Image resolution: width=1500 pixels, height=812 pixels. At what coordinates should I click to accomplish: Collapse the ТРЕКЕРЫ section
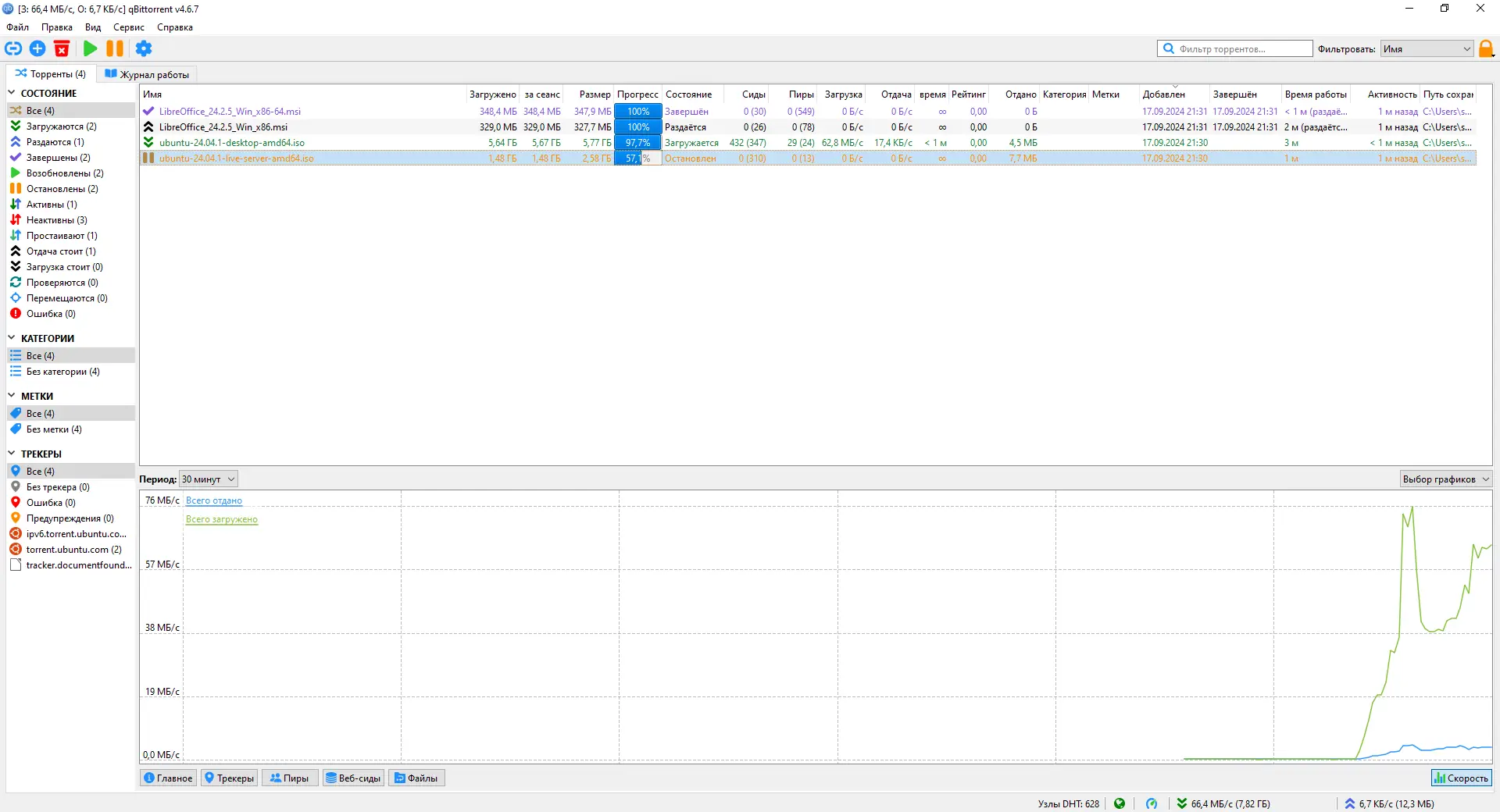12,454
